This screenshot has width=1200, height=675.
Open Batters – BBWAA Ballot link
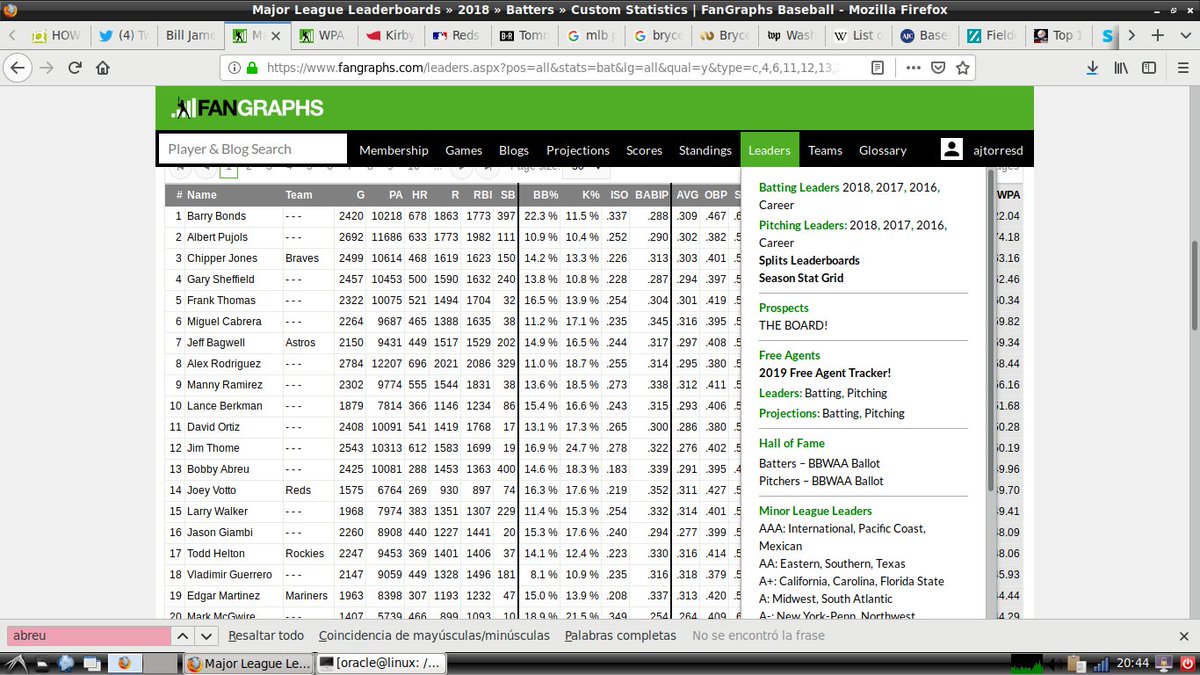point(821,463)
